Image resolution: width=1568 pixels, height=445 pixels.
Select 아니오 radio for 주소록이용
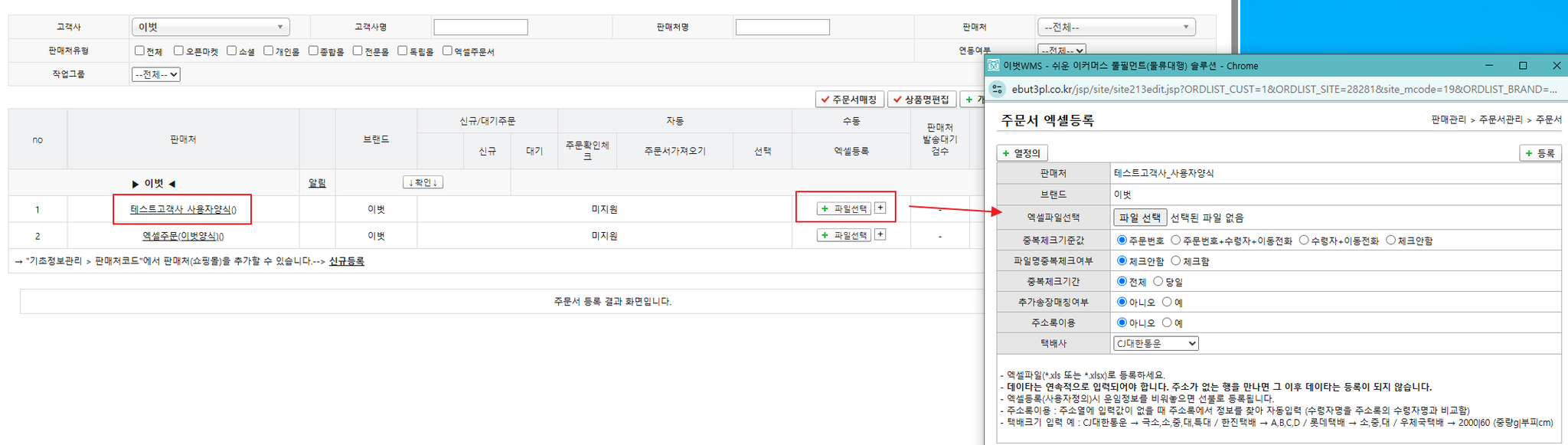tap(1122, 322)
